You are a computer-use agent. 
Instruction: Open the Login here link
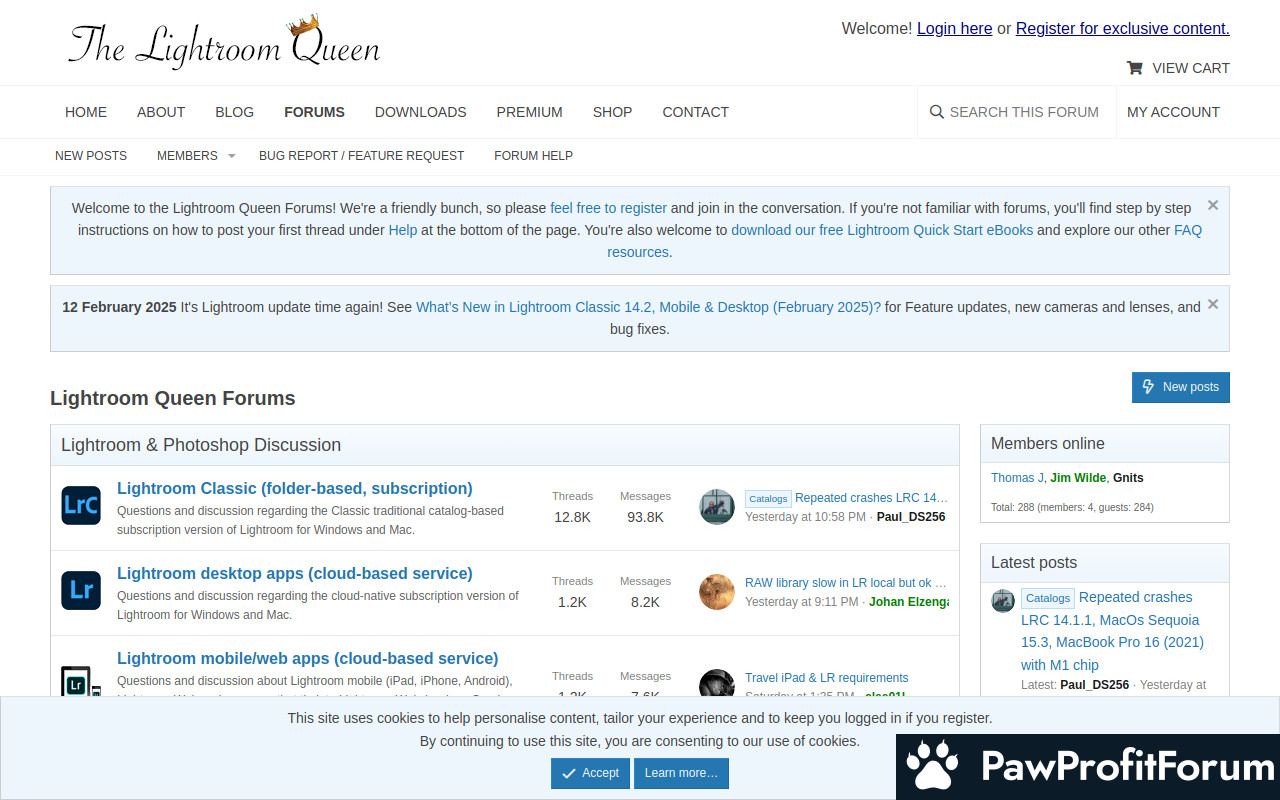(x=954, y=28)
